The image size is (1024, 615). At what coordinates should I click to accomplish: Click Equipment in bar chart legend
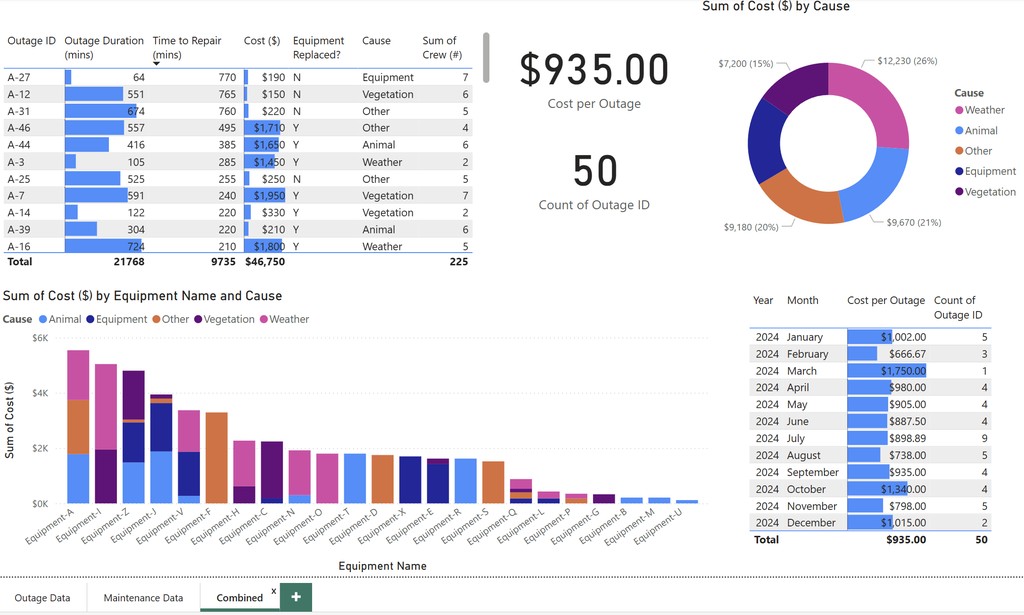coord(117,319)
